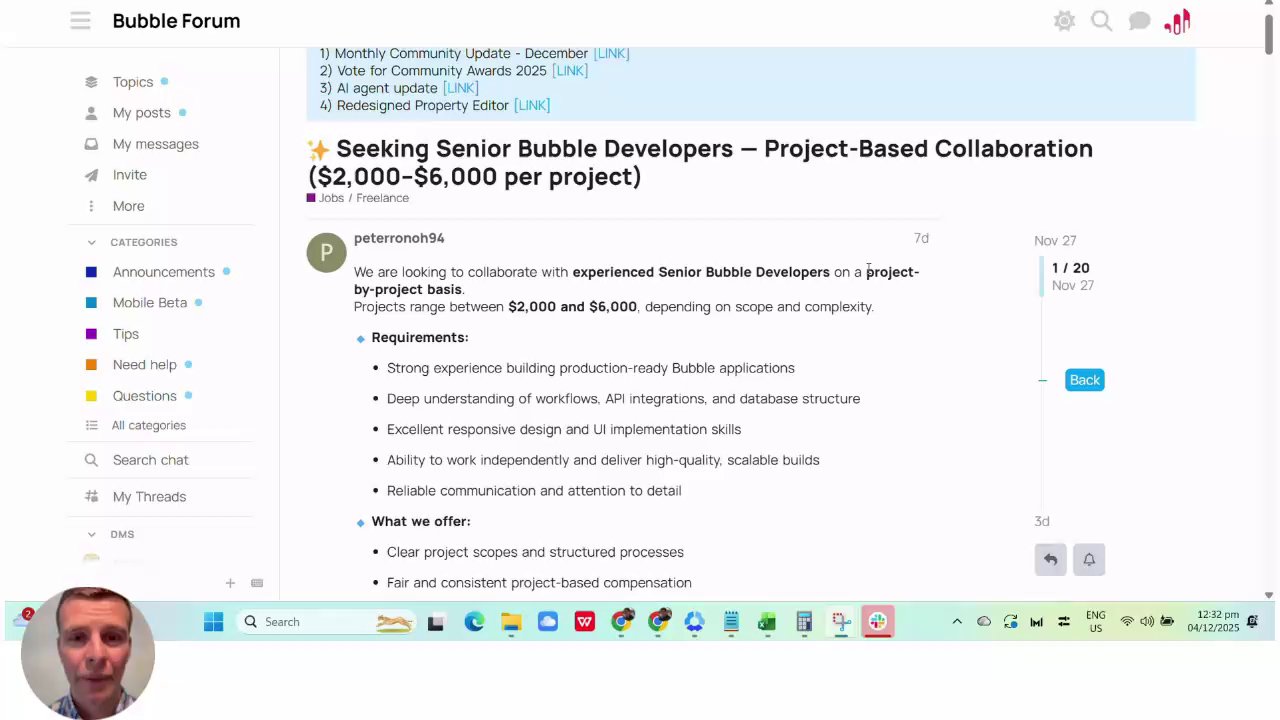Open Snipping Tool from taskbar
This screenshot has height=720, width=1280.
[841, 622]
